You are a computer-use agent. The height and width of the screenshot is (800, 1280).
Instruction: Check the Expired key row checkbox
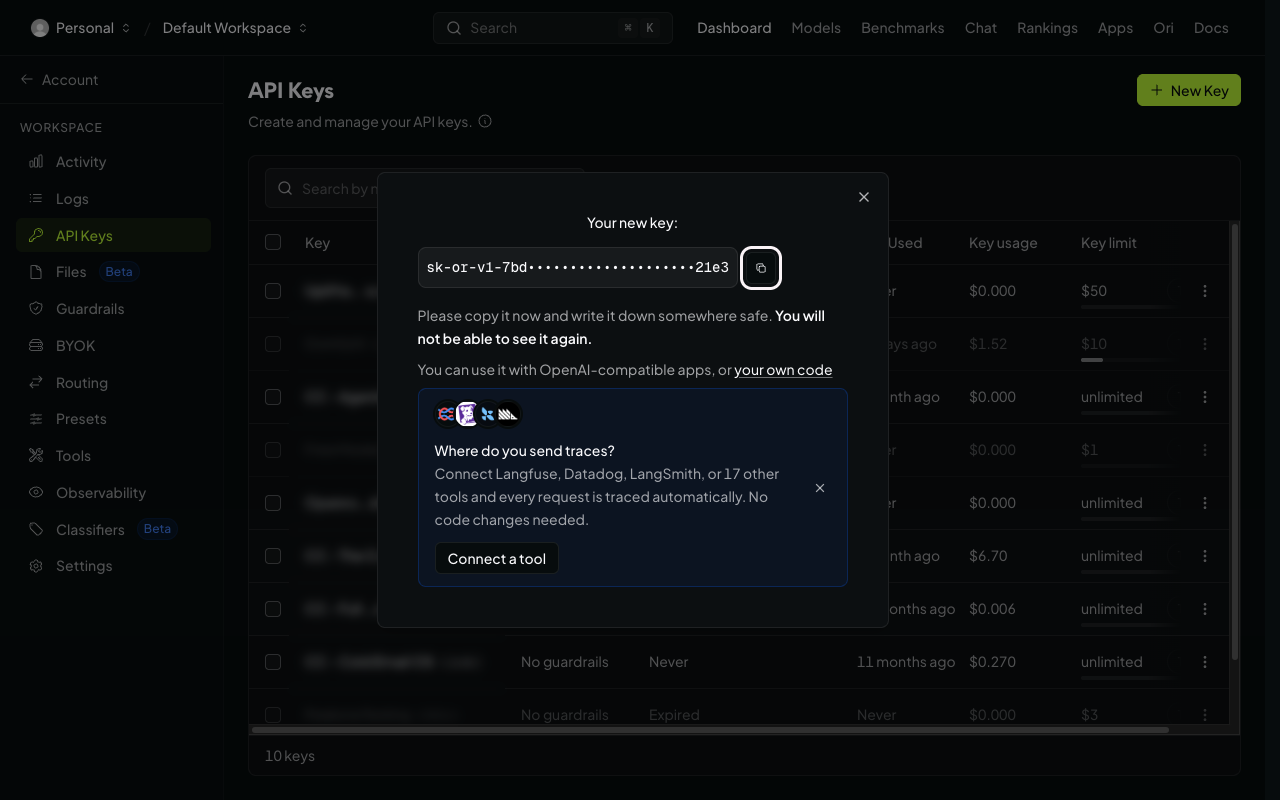[x=273, y=715]
